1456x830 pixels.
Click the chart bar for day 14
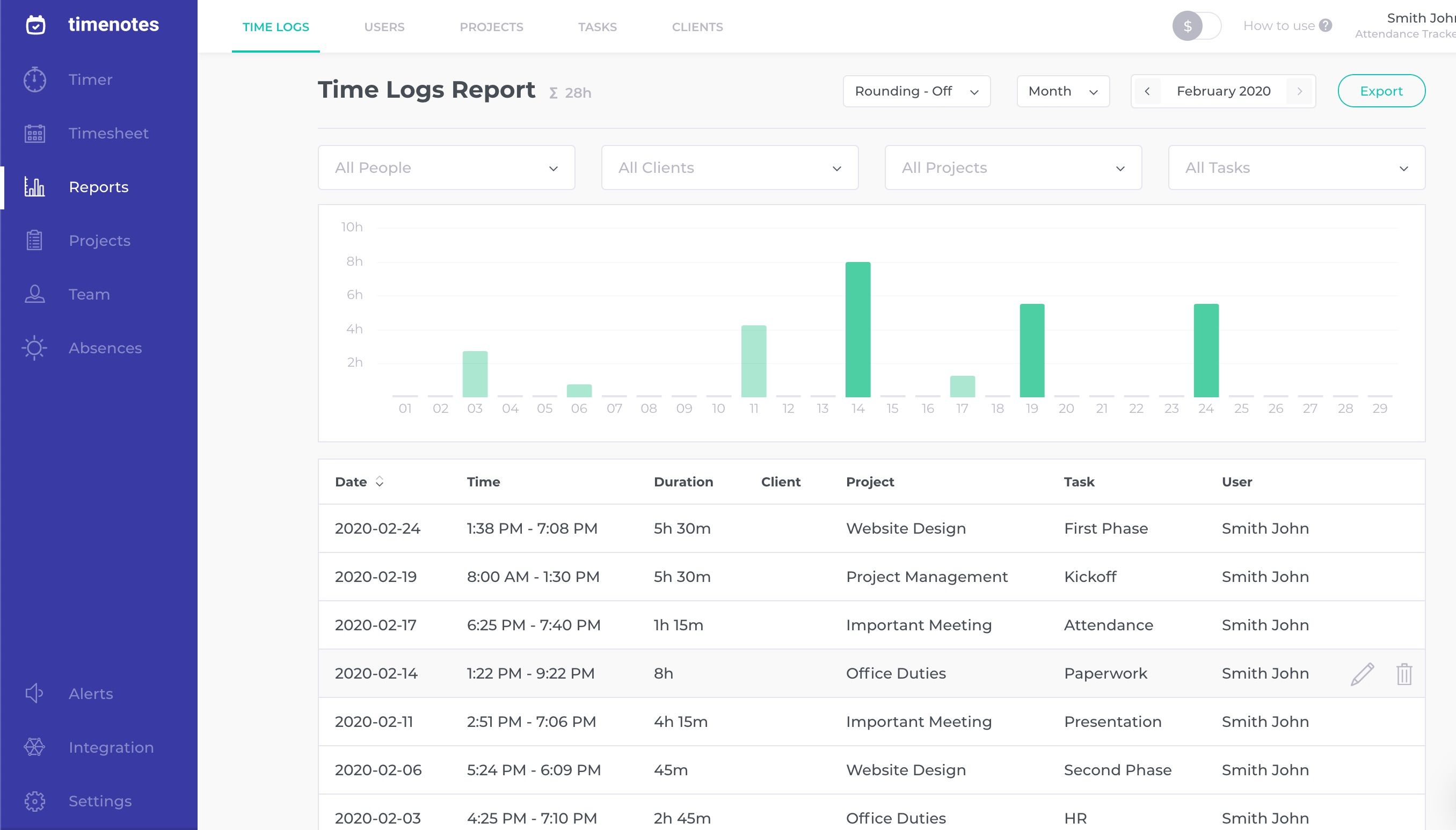[857, 330]
